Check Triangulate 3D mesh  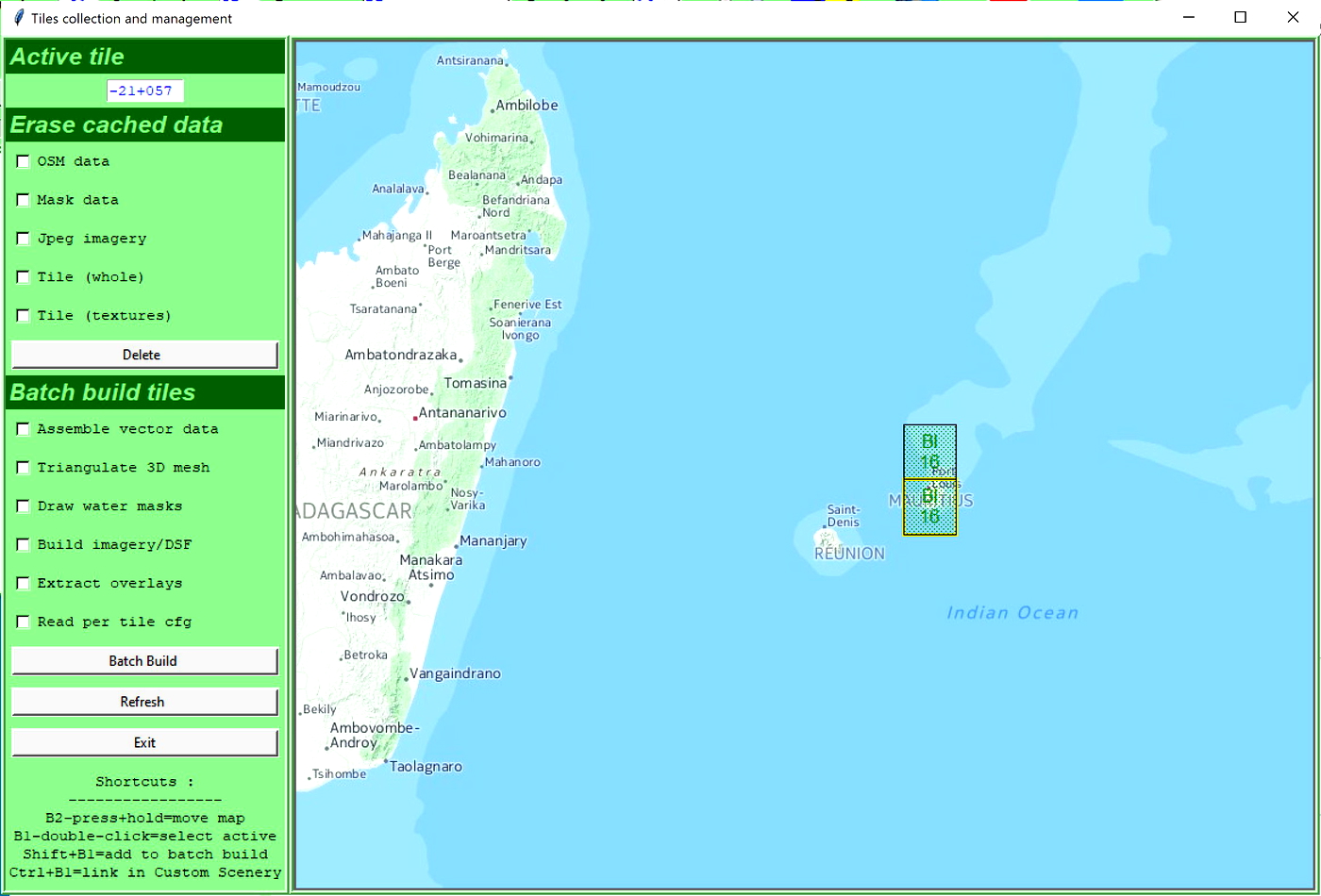24,468
